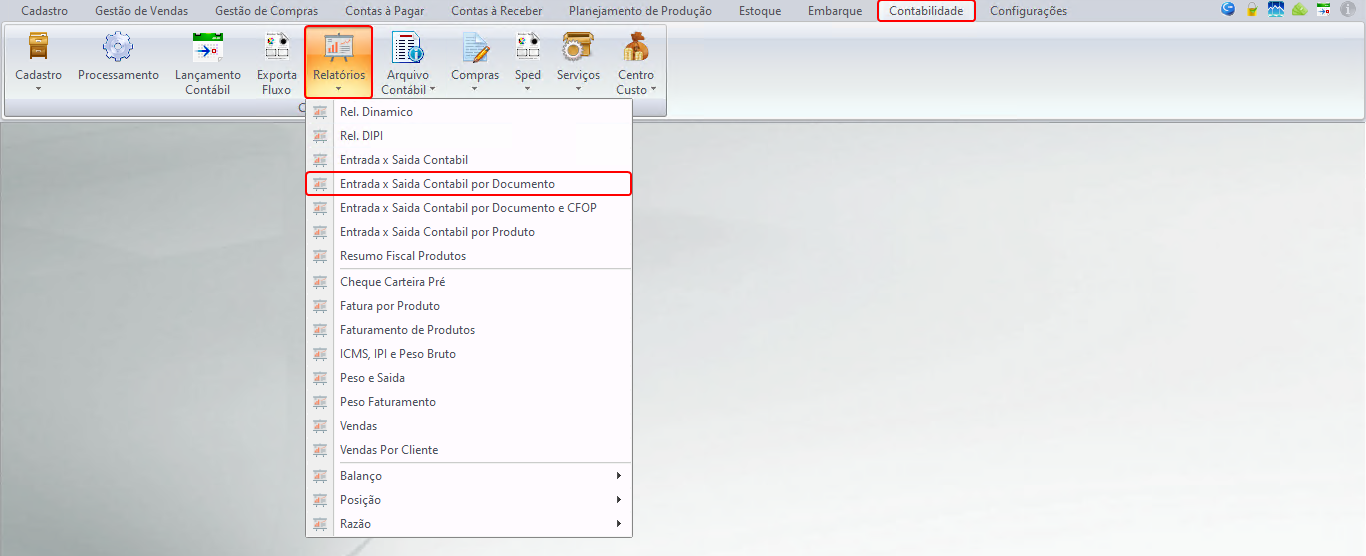
Task: Click the Exporta Fluxo icon
Action: (x=277, y=48)
